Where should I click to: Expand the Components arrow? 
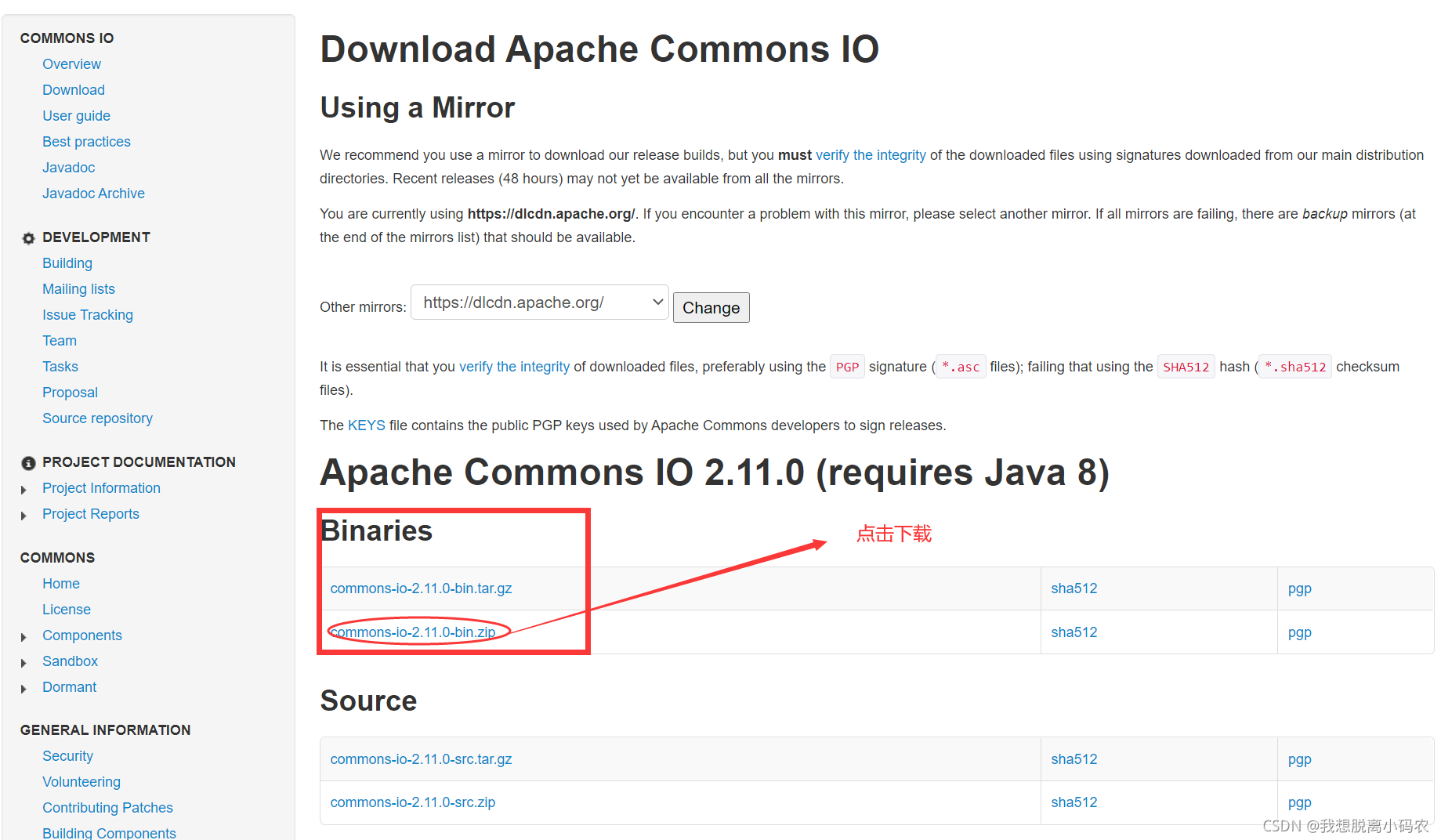pos(24,637)
